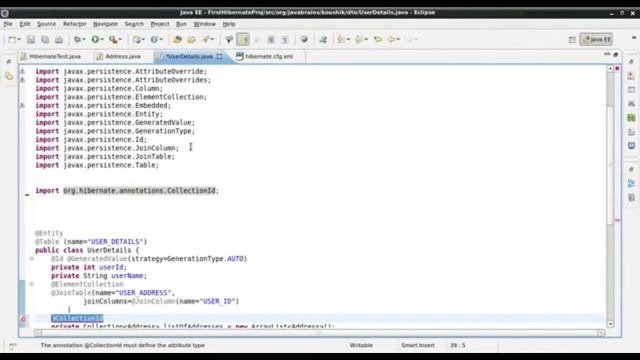The height and width of the screenshot is (360, 640).
Task: Click the error marker beside @CollectionId line
Action: (x=23, y=319)
